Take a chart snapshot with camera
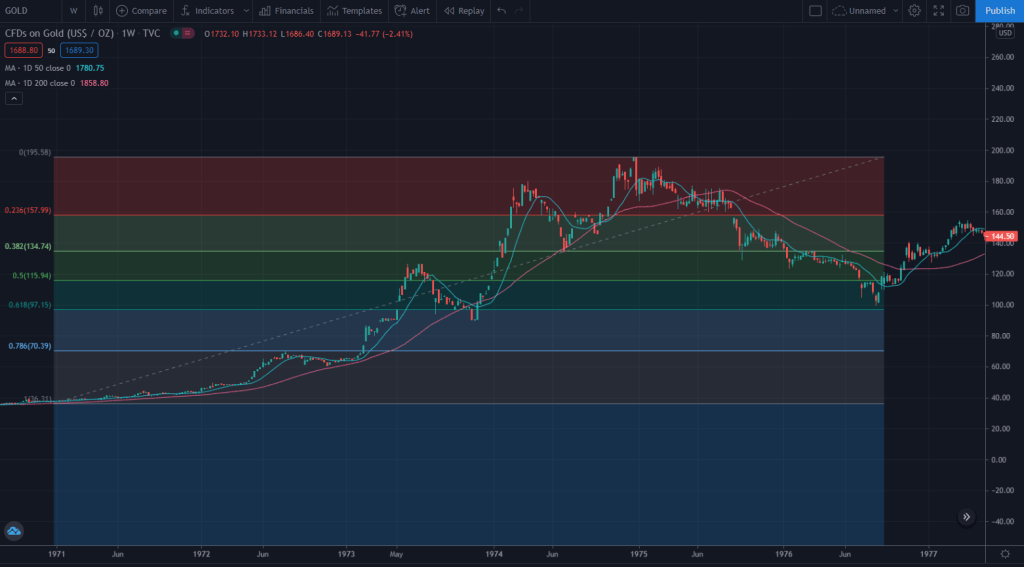The image size is (1024, 567). [x=962, y=11]
